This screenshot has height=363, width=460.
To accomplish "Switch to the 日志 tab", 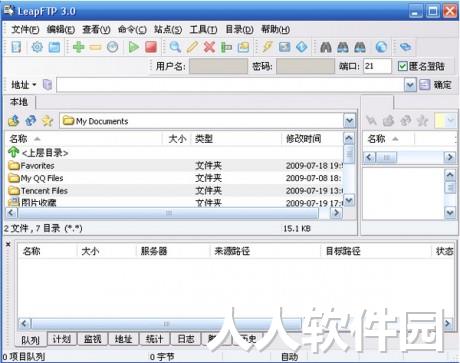I will pos(186,339).
